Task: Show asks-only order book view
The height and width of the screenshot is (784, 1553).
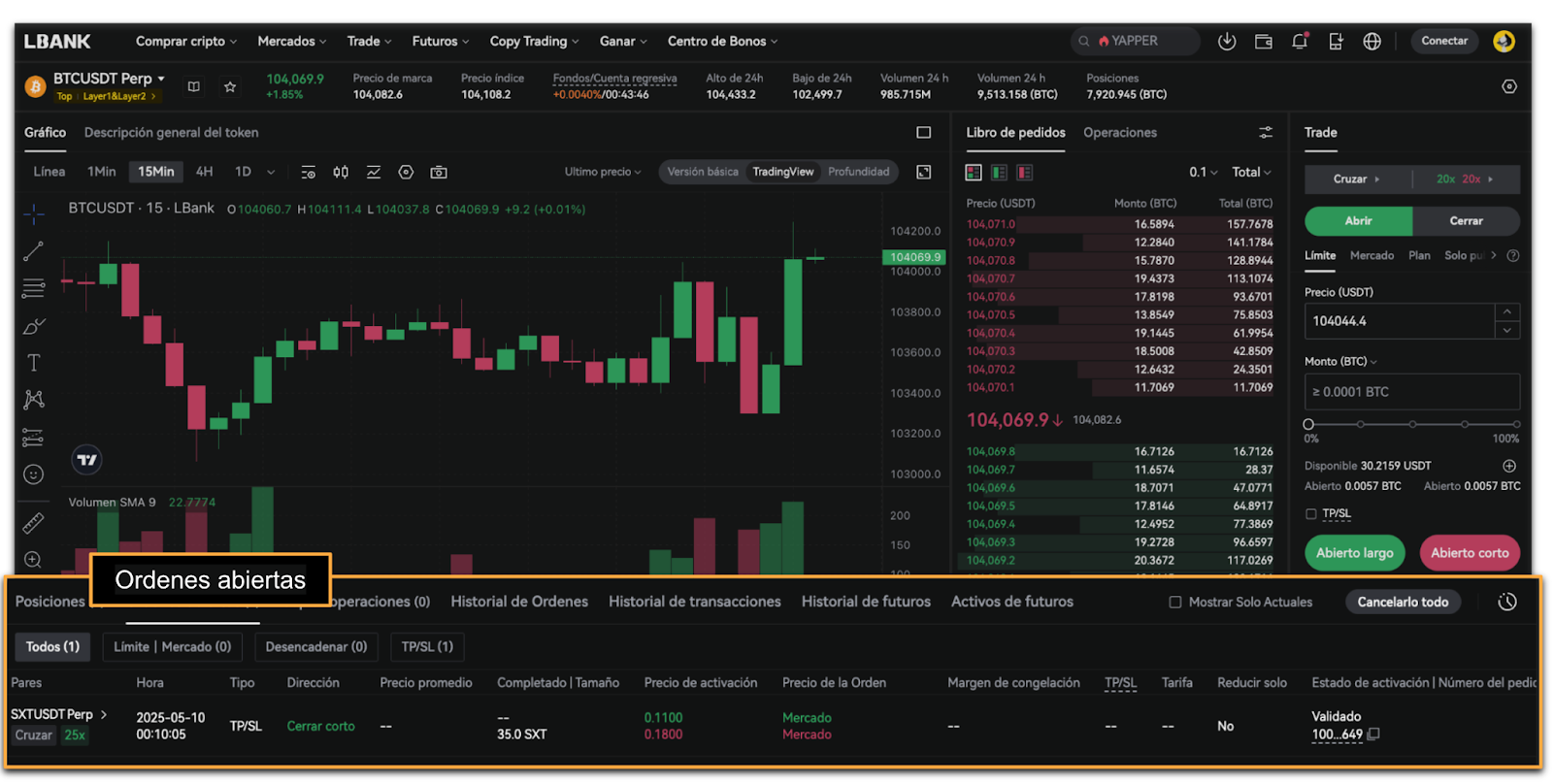Action: (x=1024, y=172)
